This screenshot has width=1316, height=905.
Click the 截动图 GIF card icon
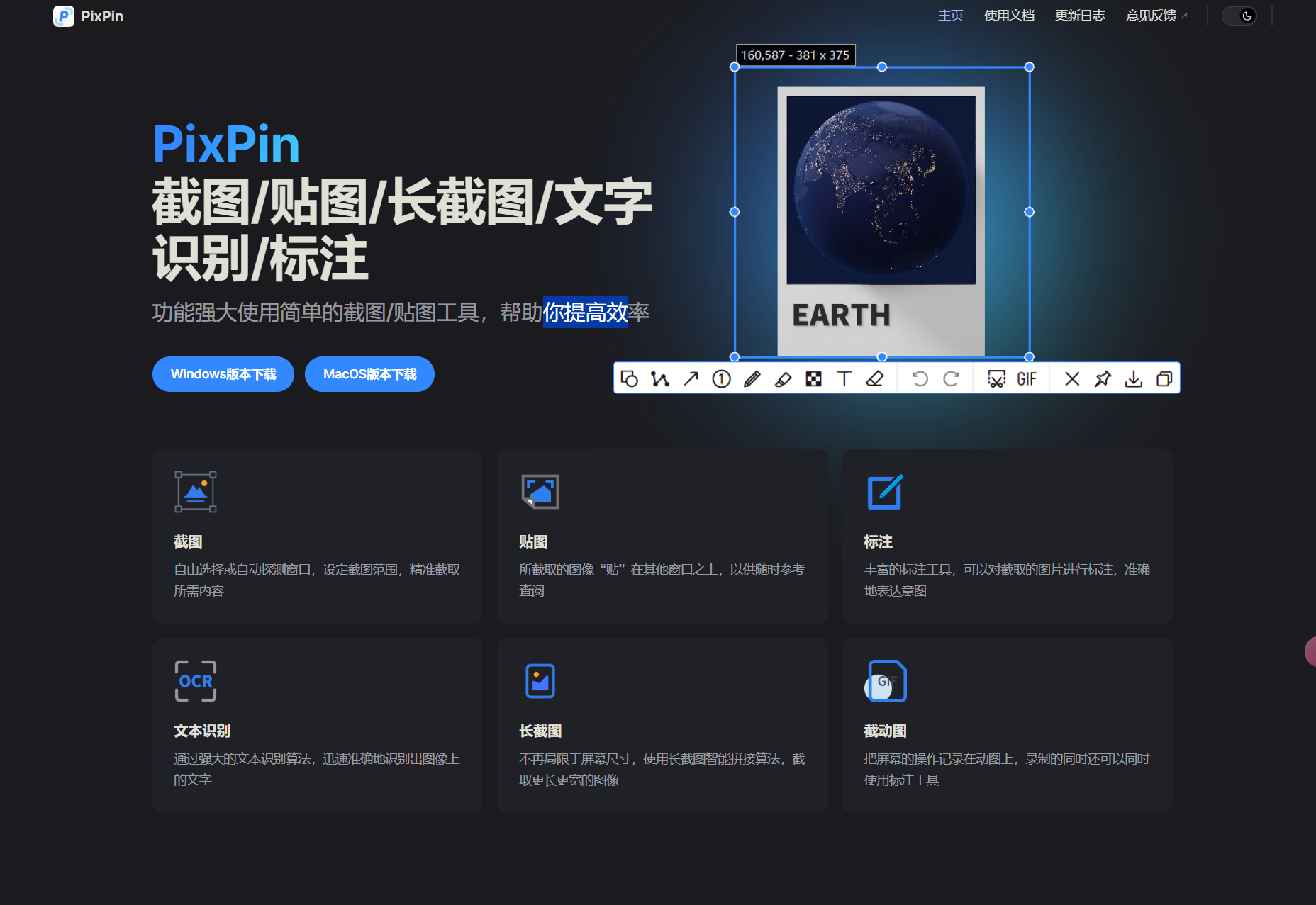[886, 680]
